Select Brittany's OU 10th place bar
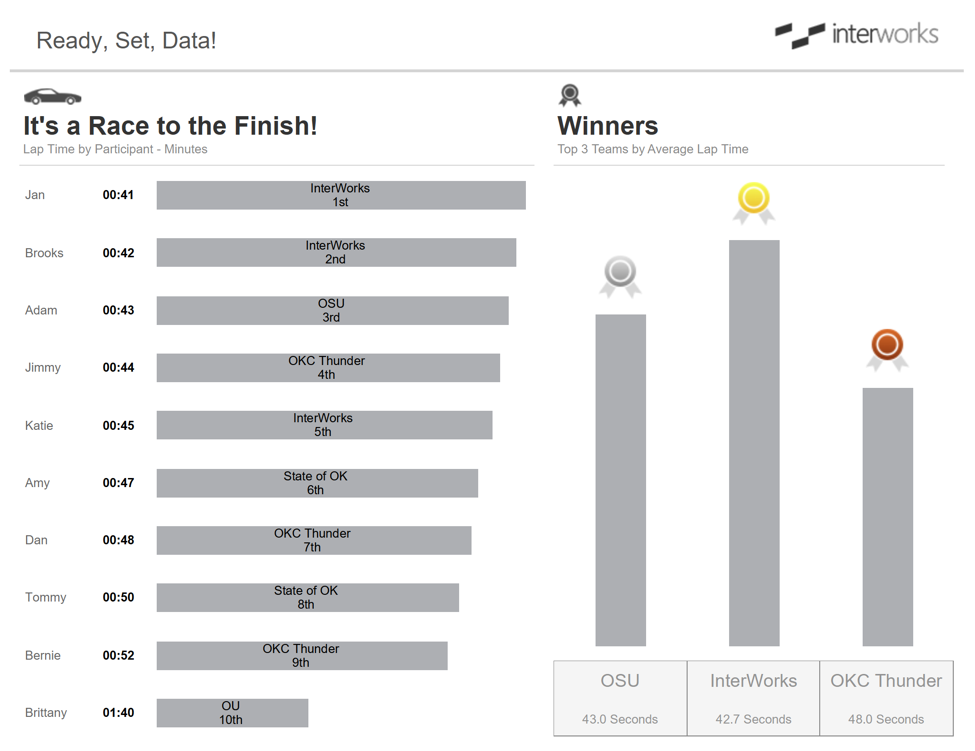 (x=232, y=712)
